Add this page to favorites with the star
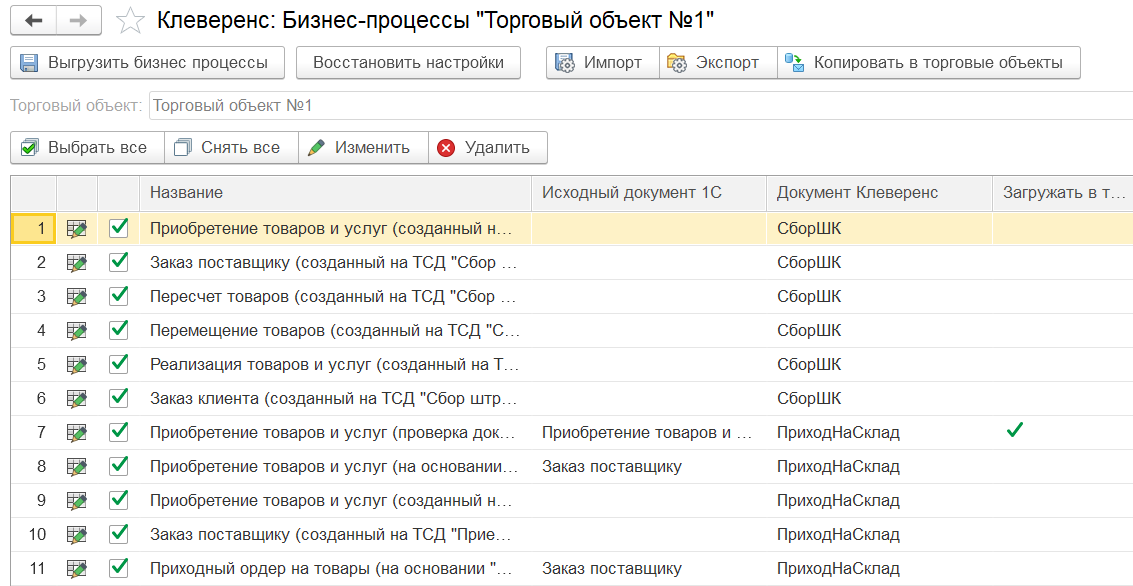Viewport: 1133px width, 586px height. [x=130, y=21]
